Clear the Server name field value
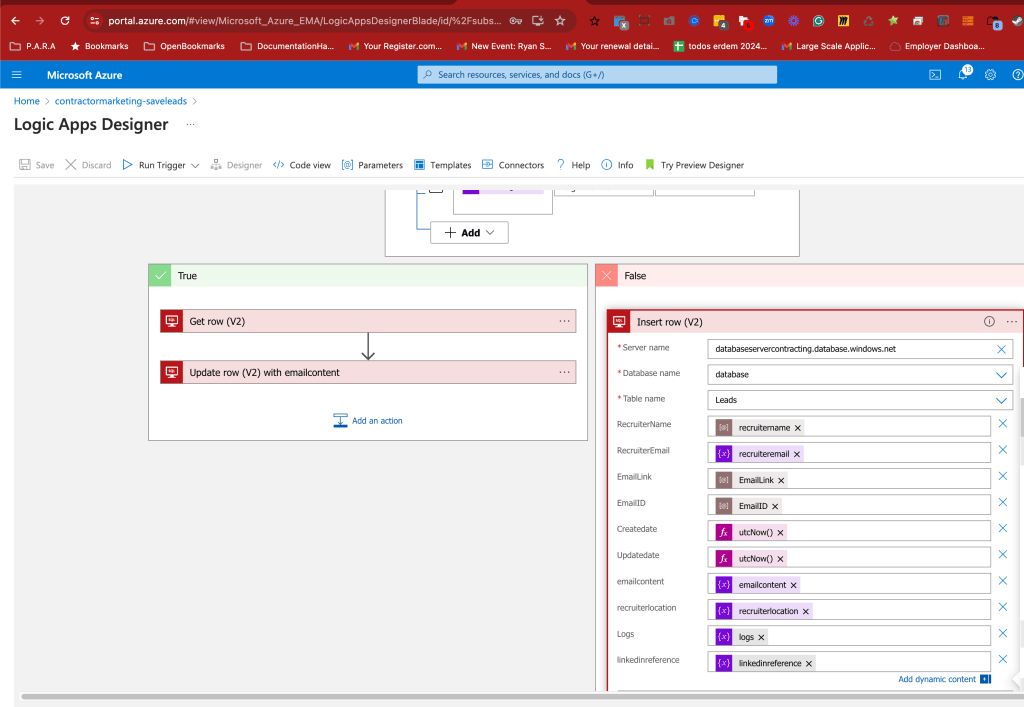This screenshot has height=707, width=1024. 1001,349
